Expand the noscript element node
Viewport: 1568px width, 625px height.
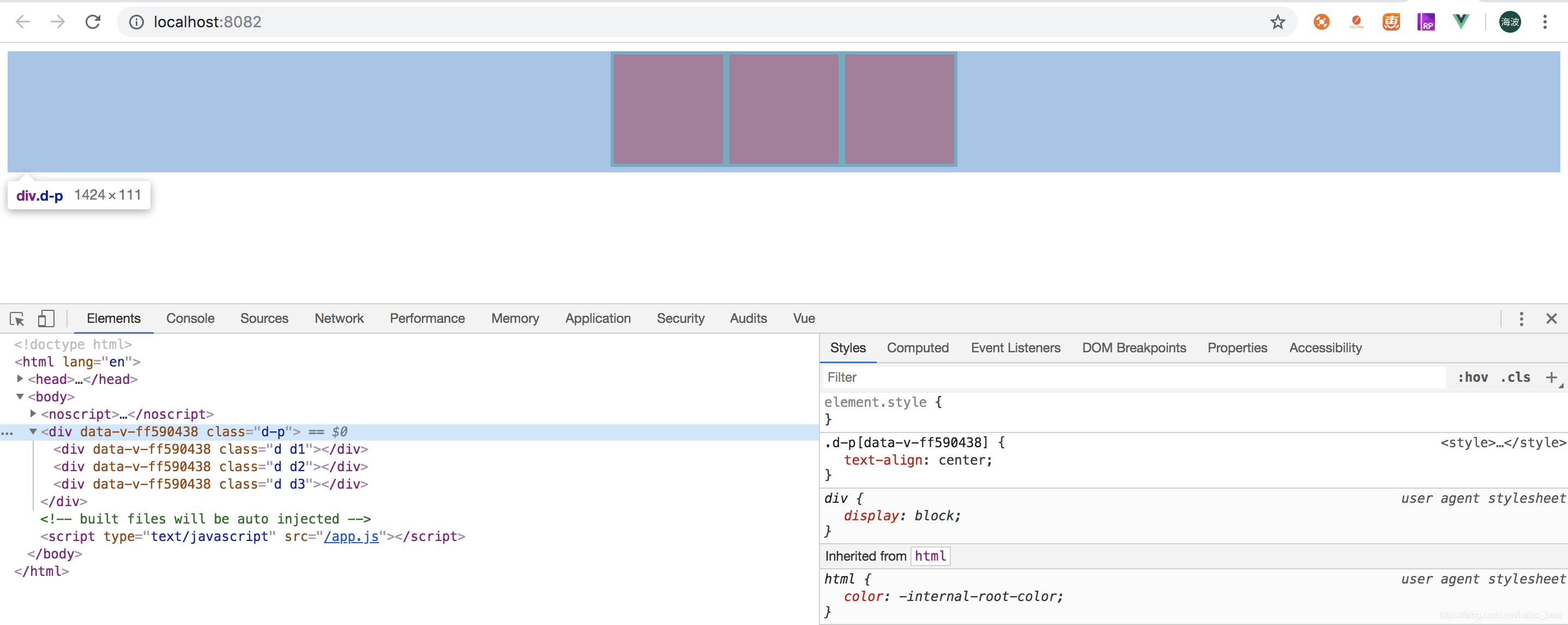[33, 413]
